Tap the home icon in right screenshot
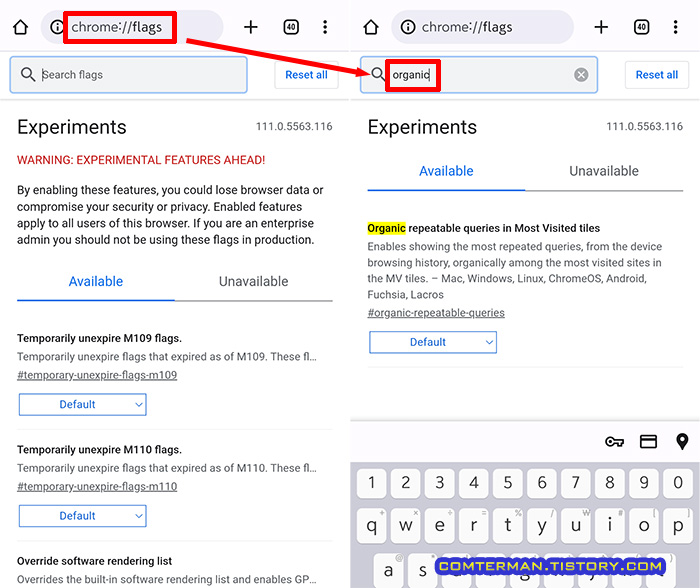Screen dimensions: 700x588 click(371, 27)
